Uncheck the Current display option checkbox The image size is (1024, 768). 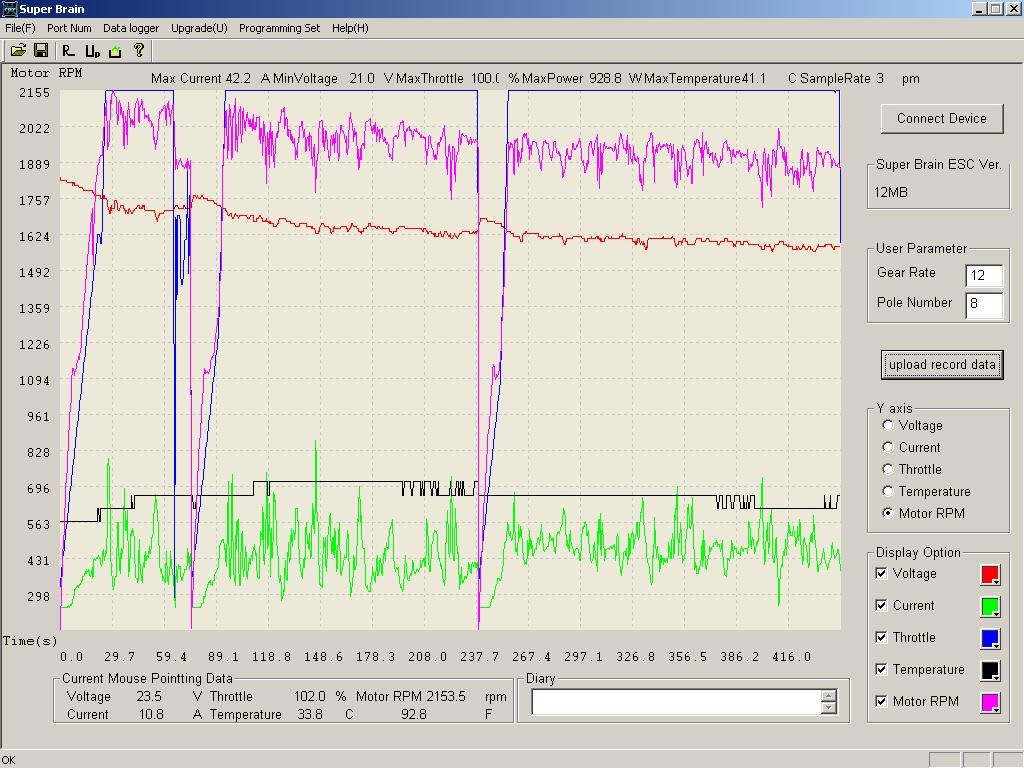pos(882,605)
